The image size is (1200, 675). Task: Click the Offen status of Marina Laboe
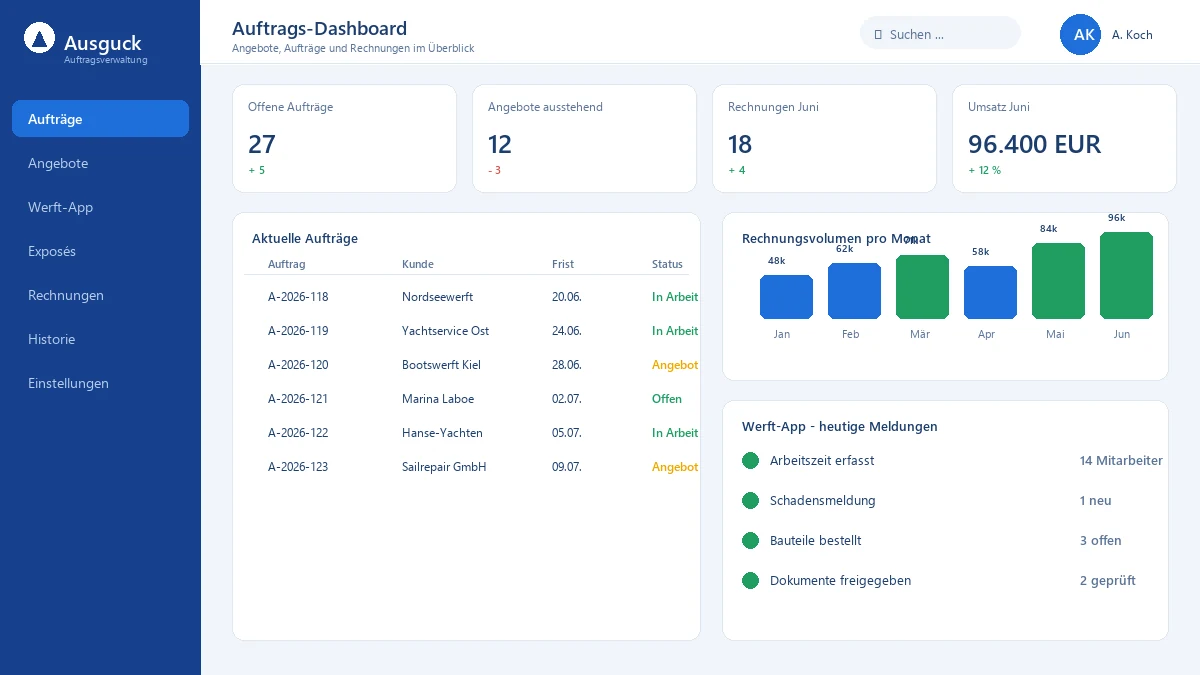click(x=667, y=399)
